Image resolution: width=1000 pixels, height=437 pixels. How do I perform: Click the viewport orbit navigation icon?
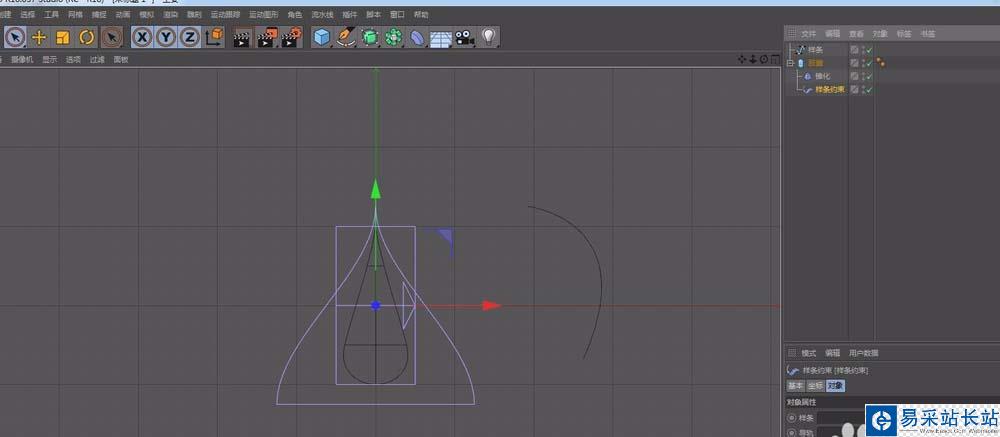pos(764,59)
